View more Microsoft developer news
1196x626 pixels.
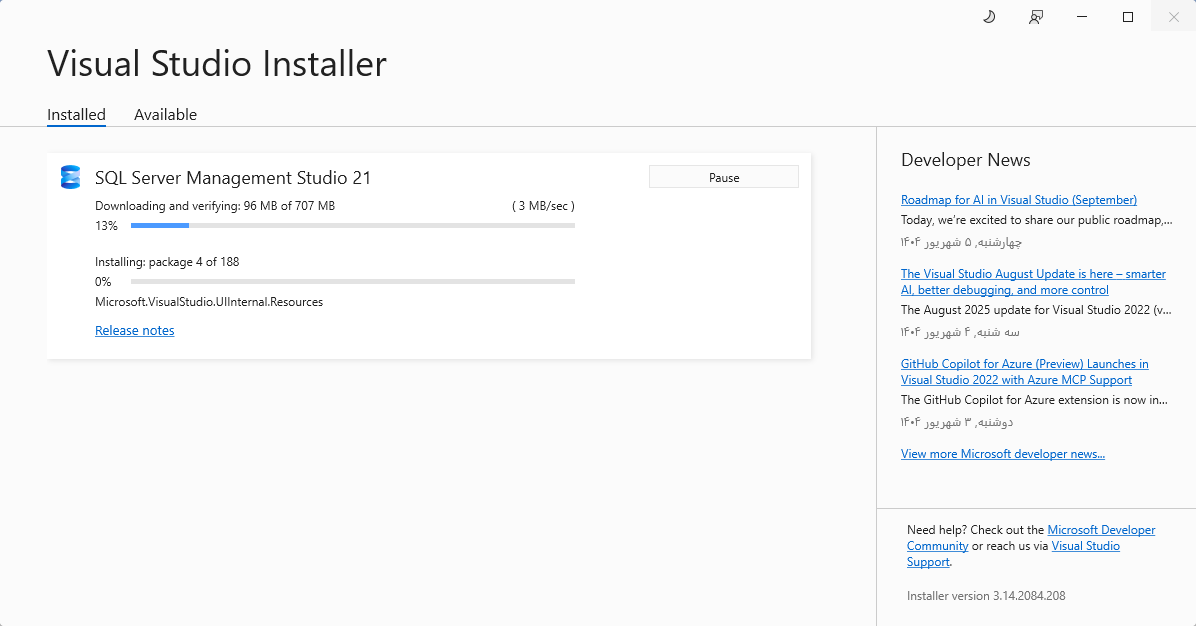(1003, 453)
